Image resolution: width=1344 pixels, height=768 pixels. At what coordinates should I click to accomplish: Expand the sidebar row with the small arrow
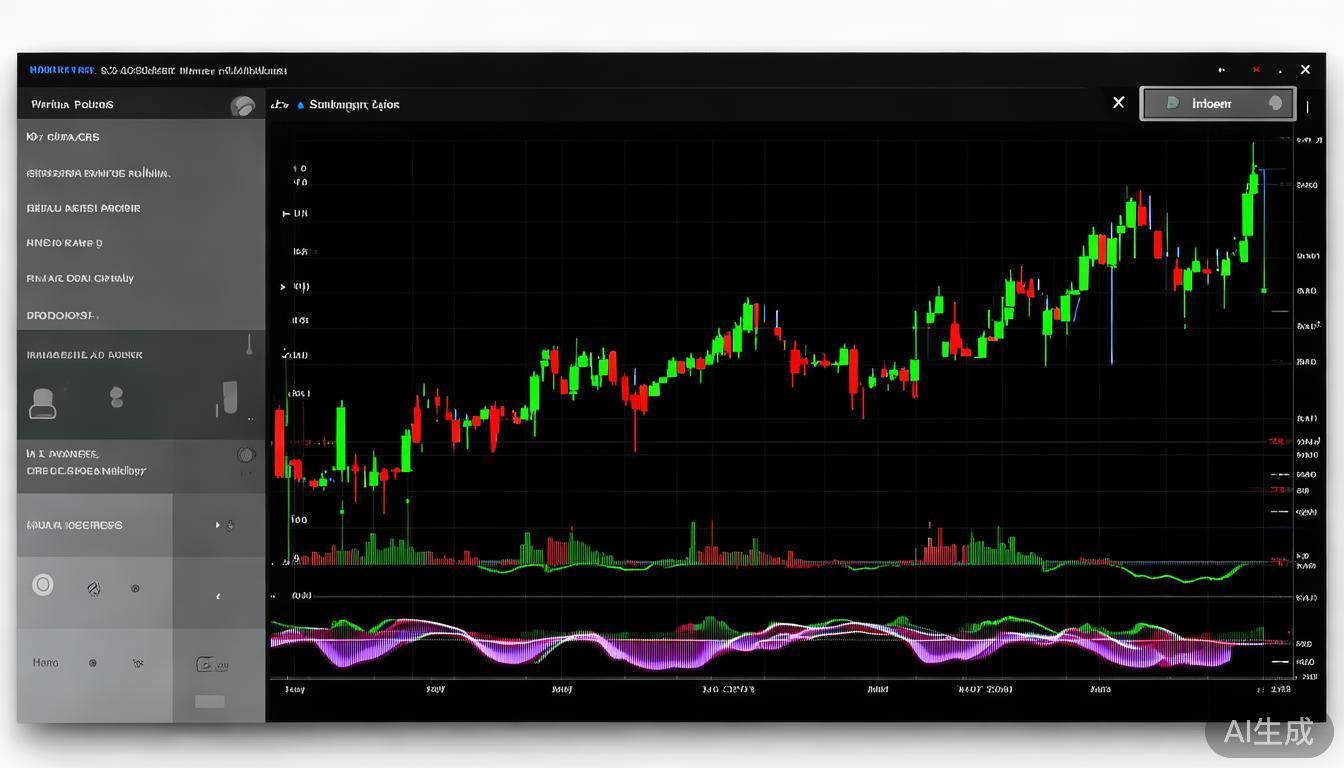(x=218, y=525)
